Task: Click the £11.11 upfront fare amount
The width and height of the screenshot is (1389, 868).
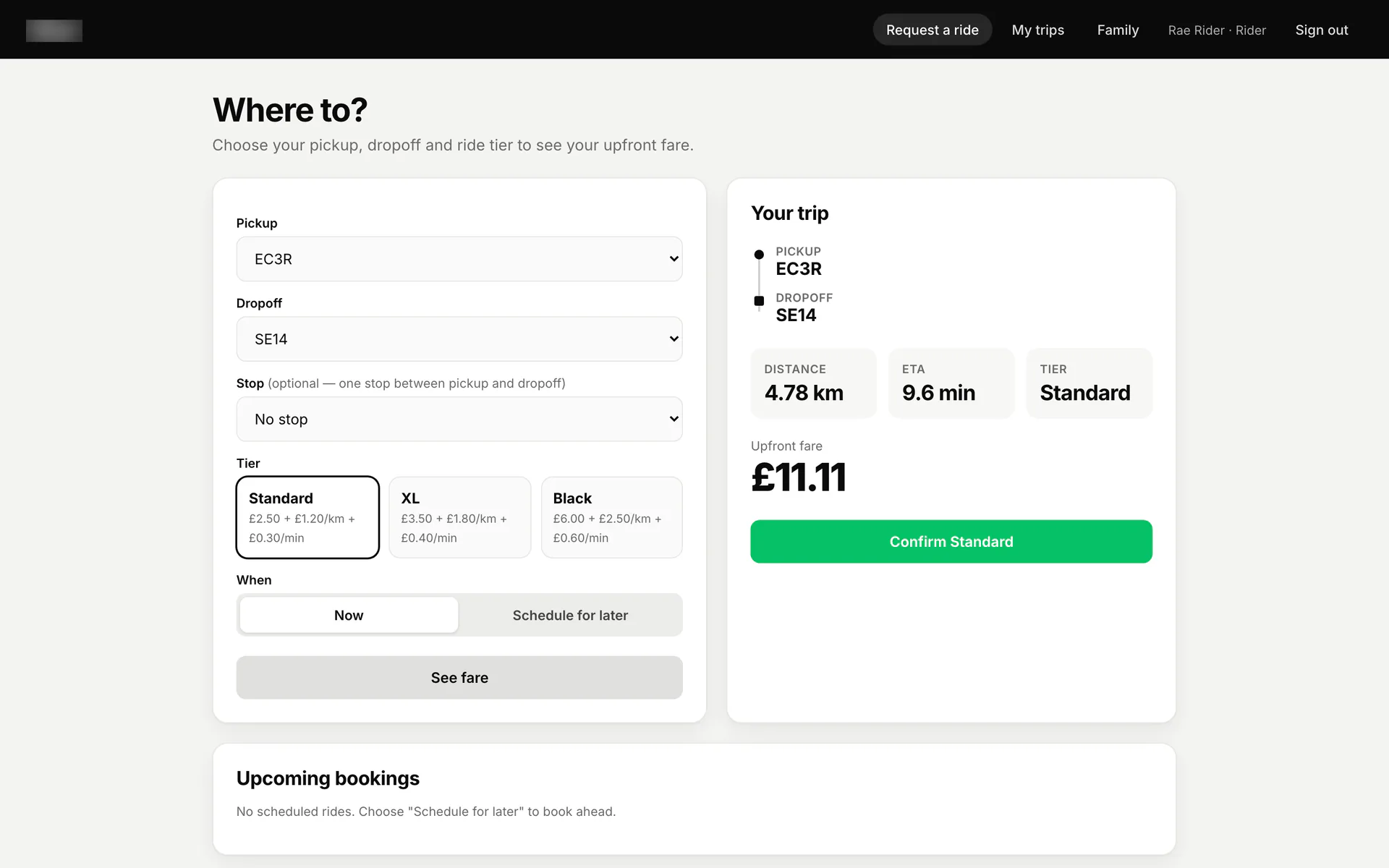Action: pos(799,477)
